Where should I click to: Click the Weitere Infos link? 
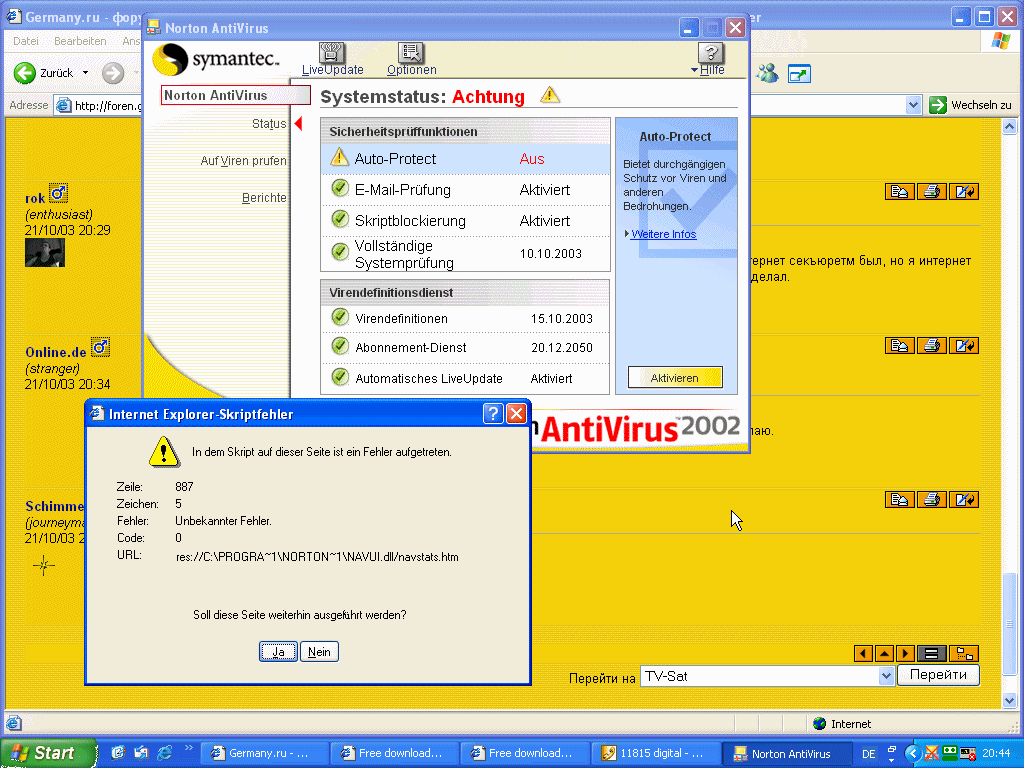[x=664, y=234]
